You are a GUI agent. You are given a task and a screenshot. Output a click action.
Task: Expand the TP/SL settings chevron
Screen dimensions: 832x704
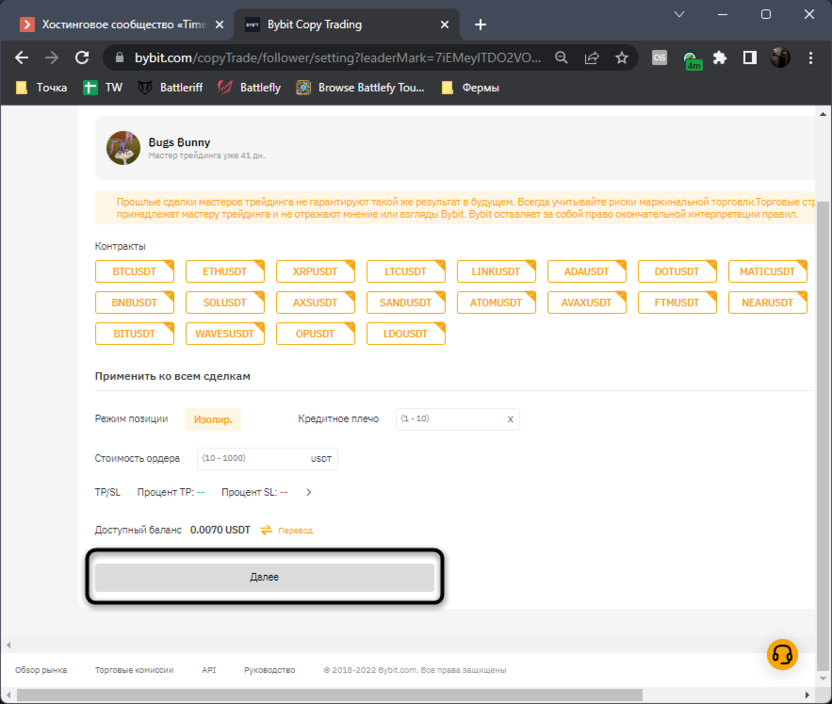click(309, 492)
